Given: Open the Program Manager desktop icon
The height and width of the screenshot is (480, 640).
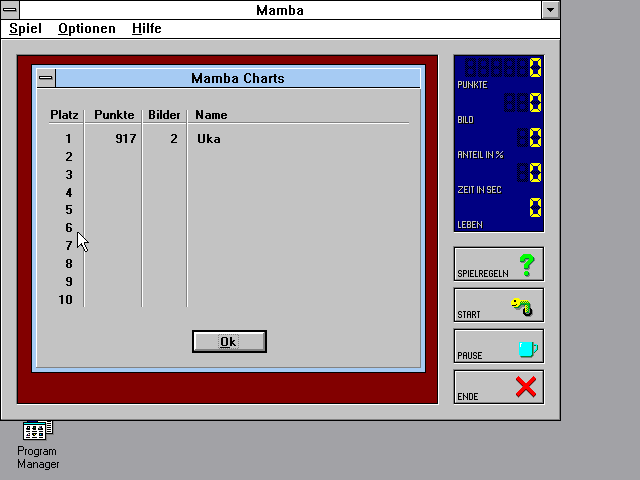Looking at the screenshot, I should (38, 444).
